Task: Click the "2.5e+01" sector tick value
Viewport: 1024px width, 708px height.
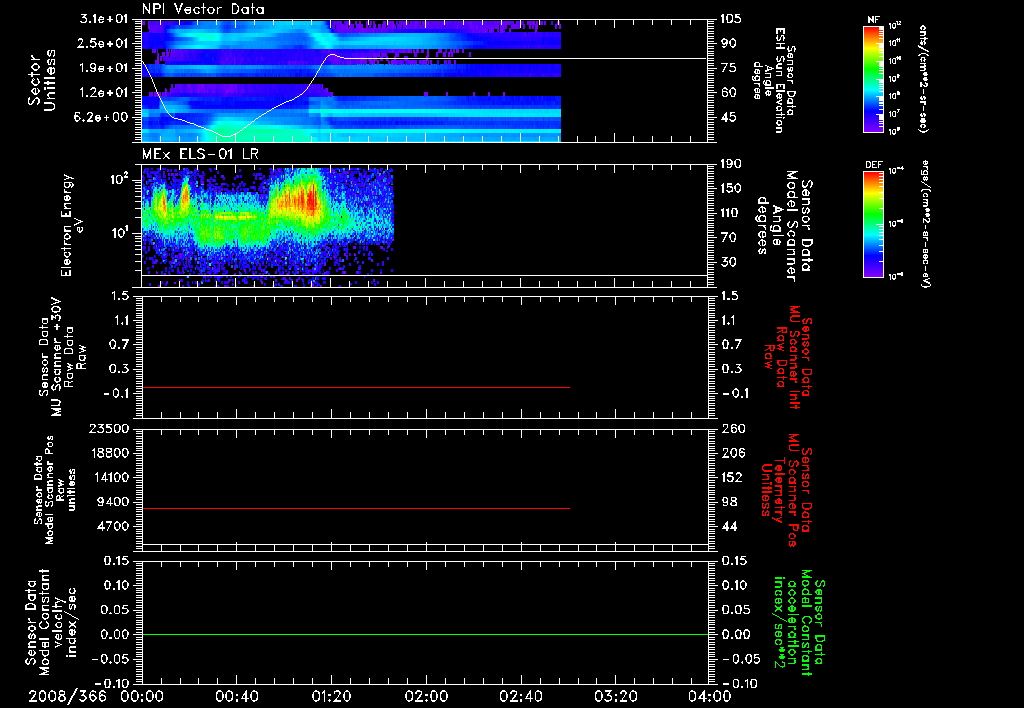Action: coord(104,43)
